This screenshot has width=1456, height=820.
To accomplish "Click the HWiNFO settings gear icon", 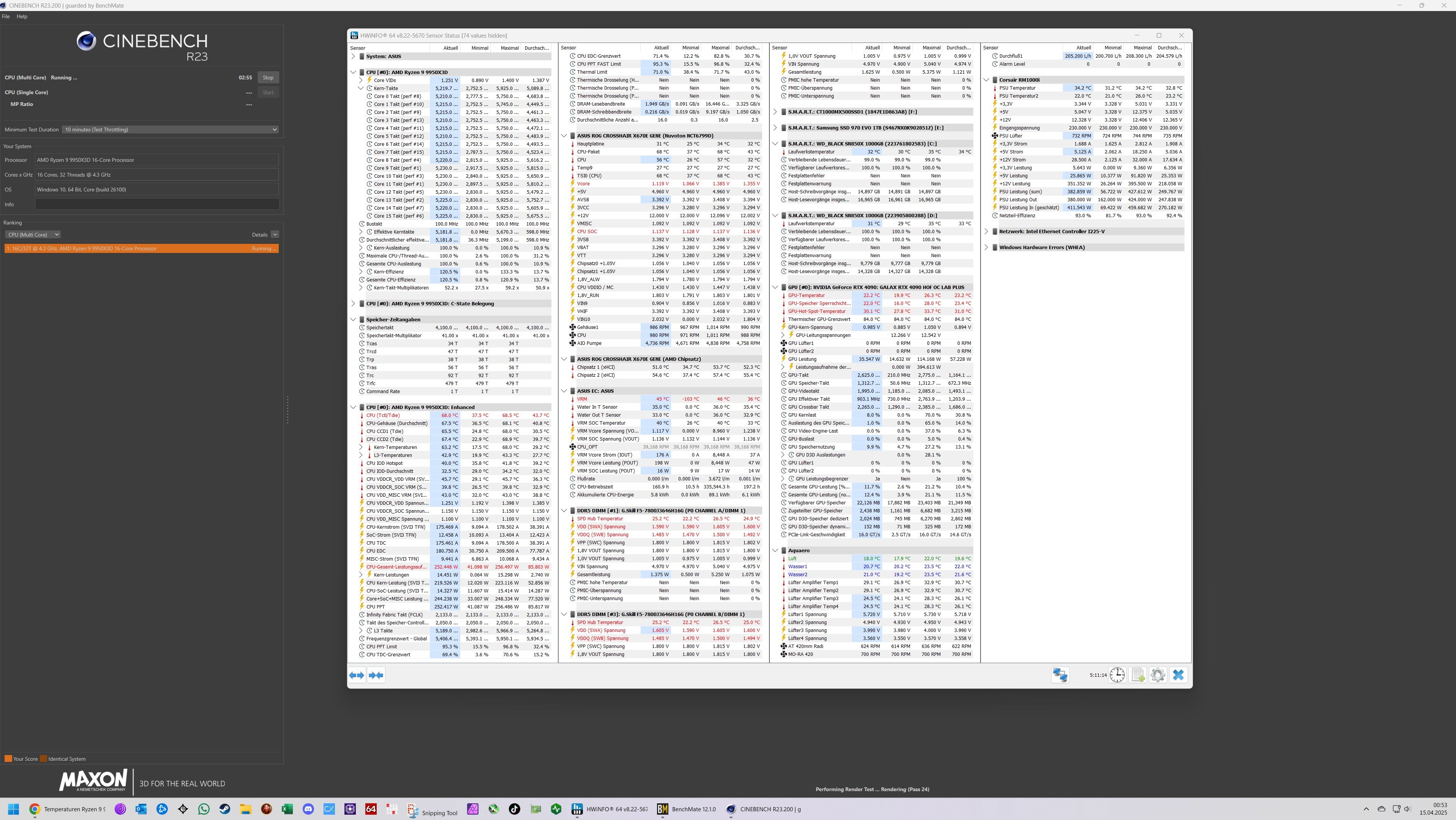I will (1158, 675).
